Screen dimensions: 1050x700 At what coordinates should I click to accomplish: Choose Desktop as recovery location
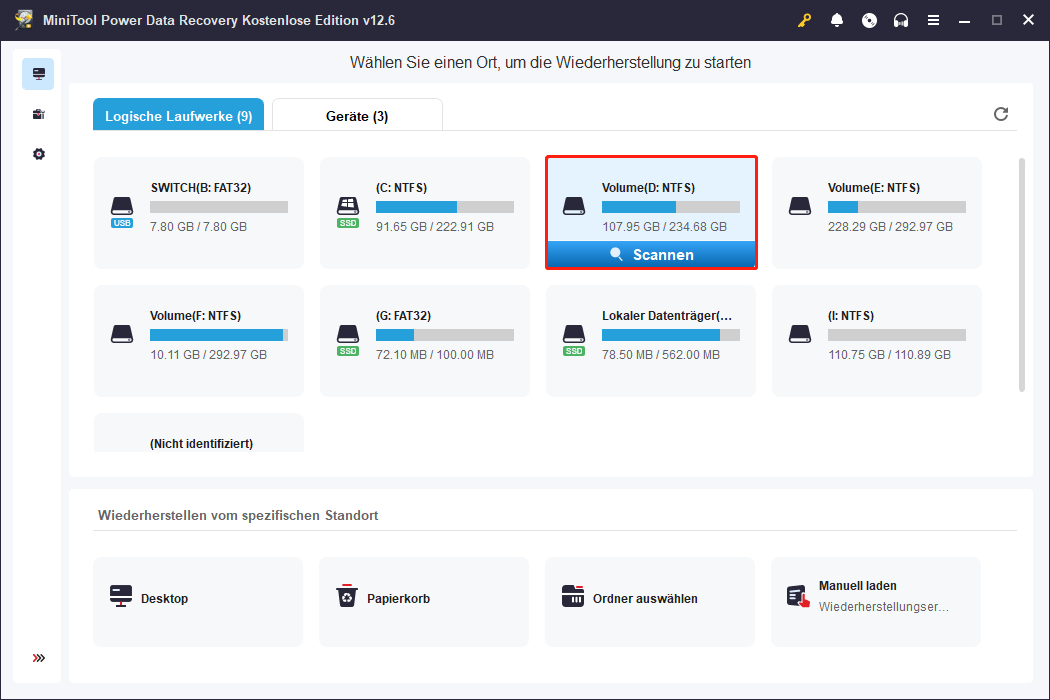(198, 600)
